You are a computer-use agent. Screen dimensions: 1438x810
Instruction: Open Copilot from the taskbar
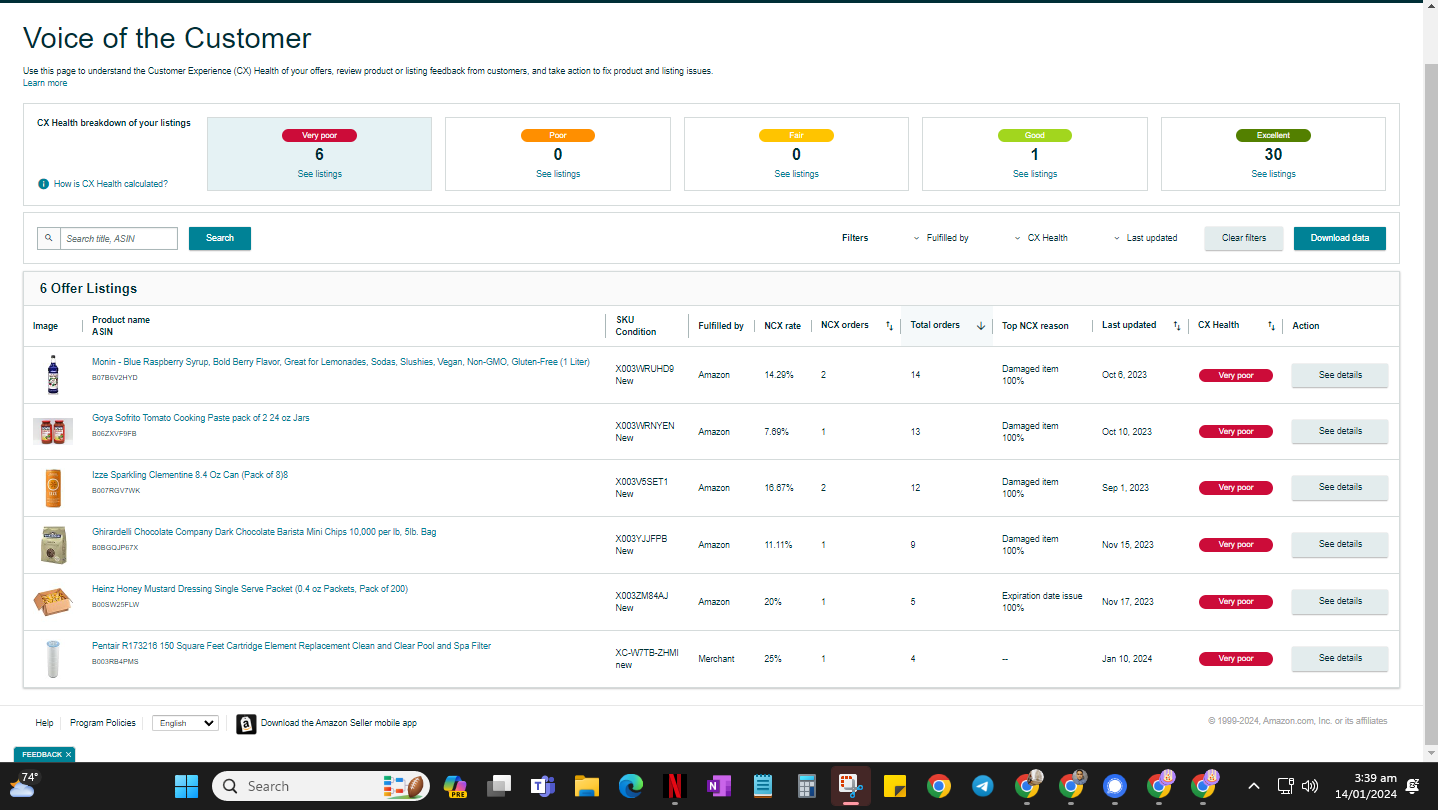click(x=456, y=786)
